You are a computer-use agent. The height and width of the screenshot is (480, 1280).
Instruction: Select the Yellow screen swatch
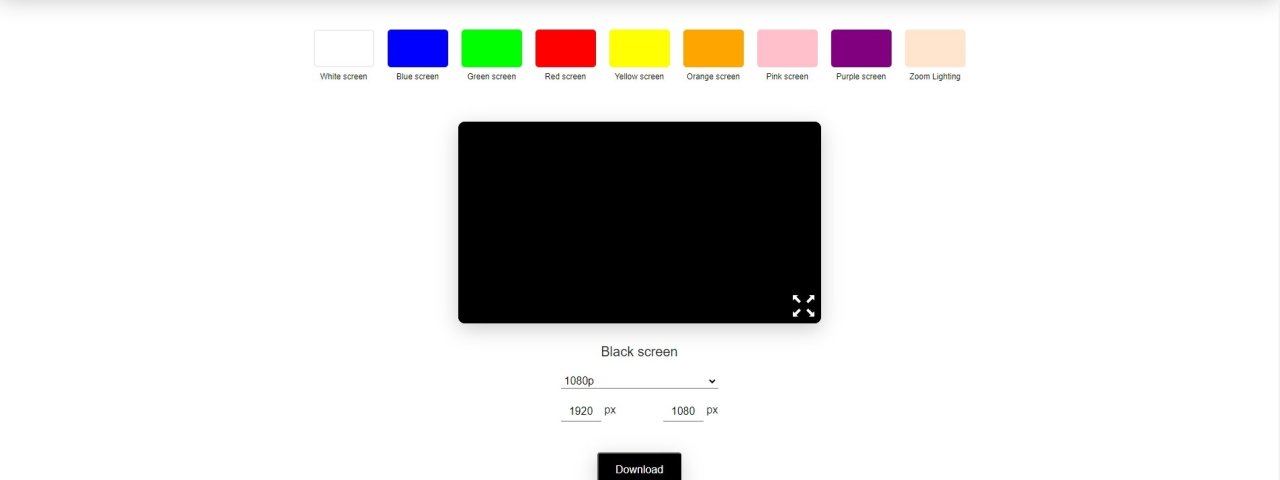click(640, 48)
